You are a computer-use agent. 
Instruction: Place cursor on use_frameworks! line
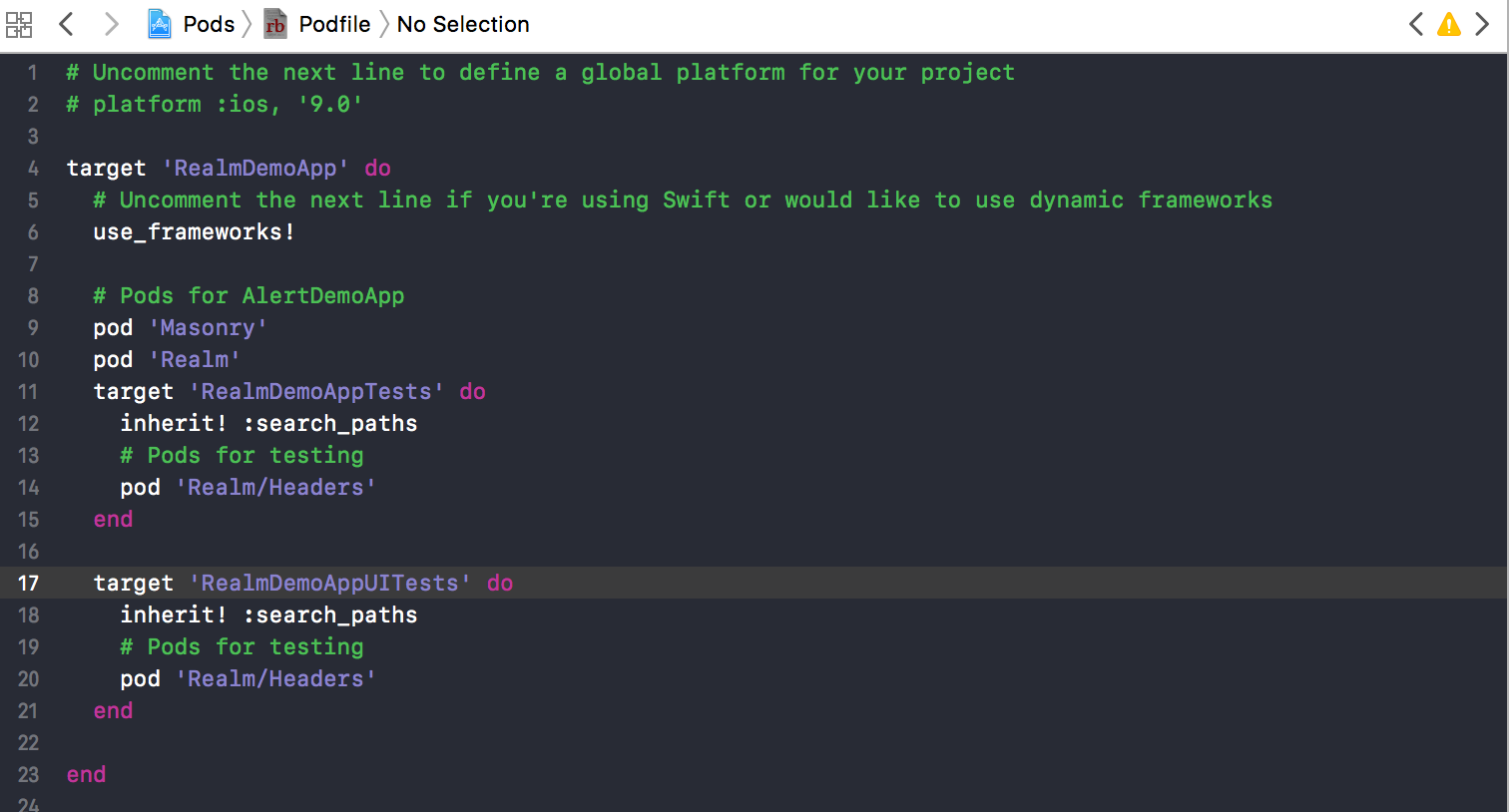[x=194, y=232]
